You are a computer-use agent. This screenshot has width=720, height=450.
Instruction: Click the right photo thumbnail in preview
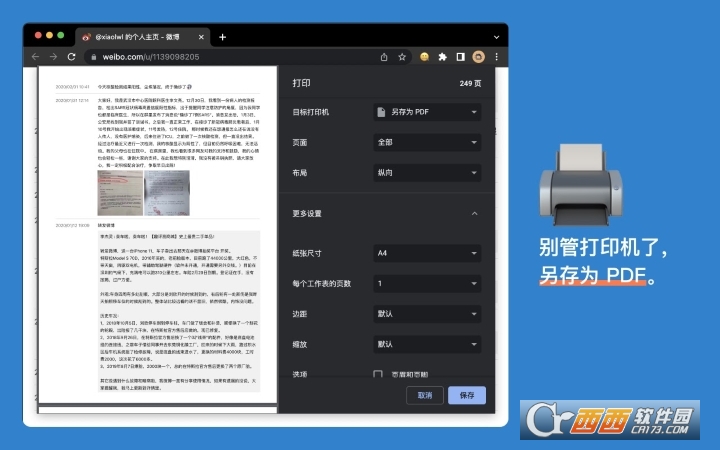coord(167,193)
